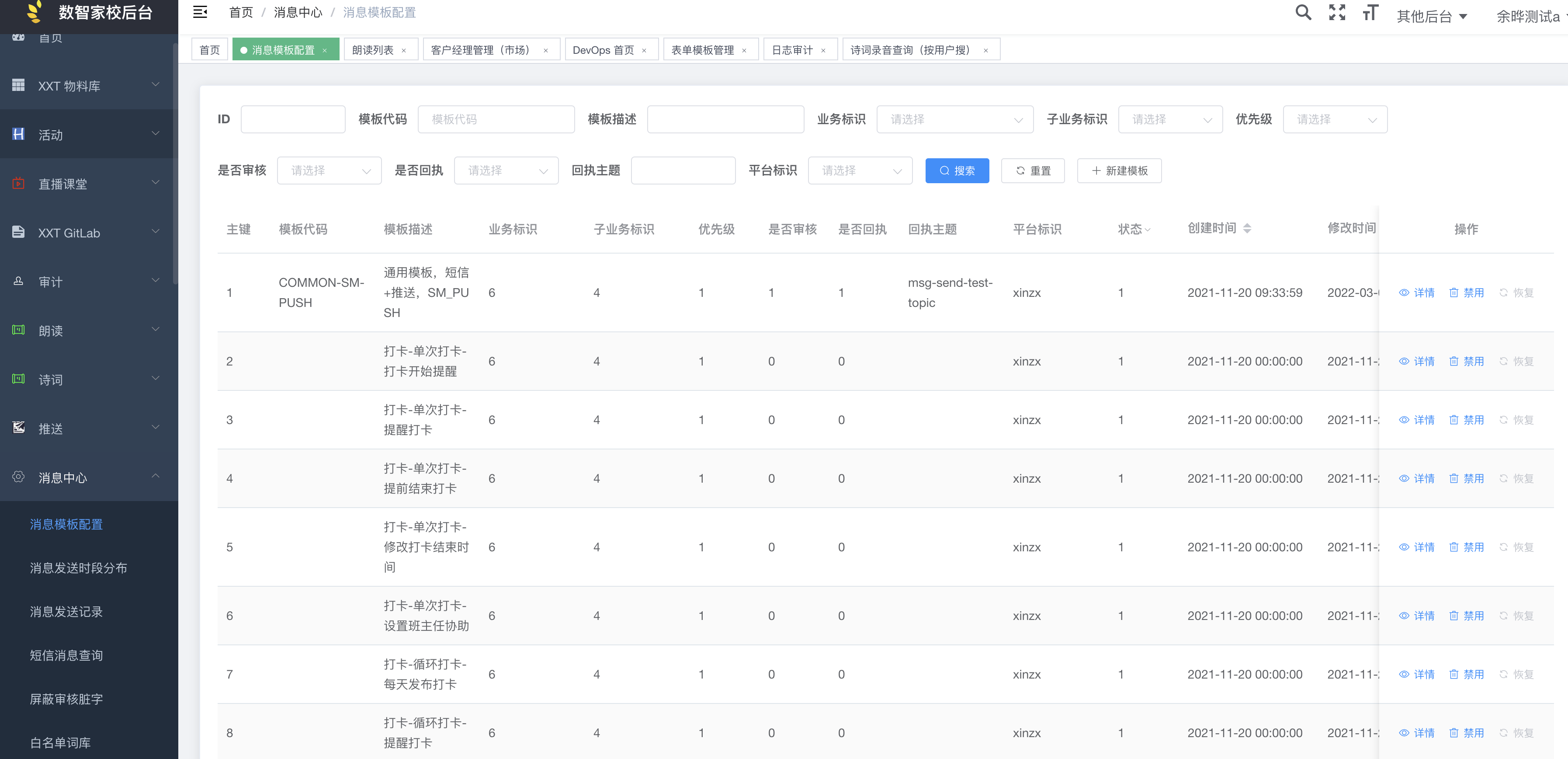Close the DevOps 首页 tab
Screen dimensions: 1568x759
click(x=644, y=51)
